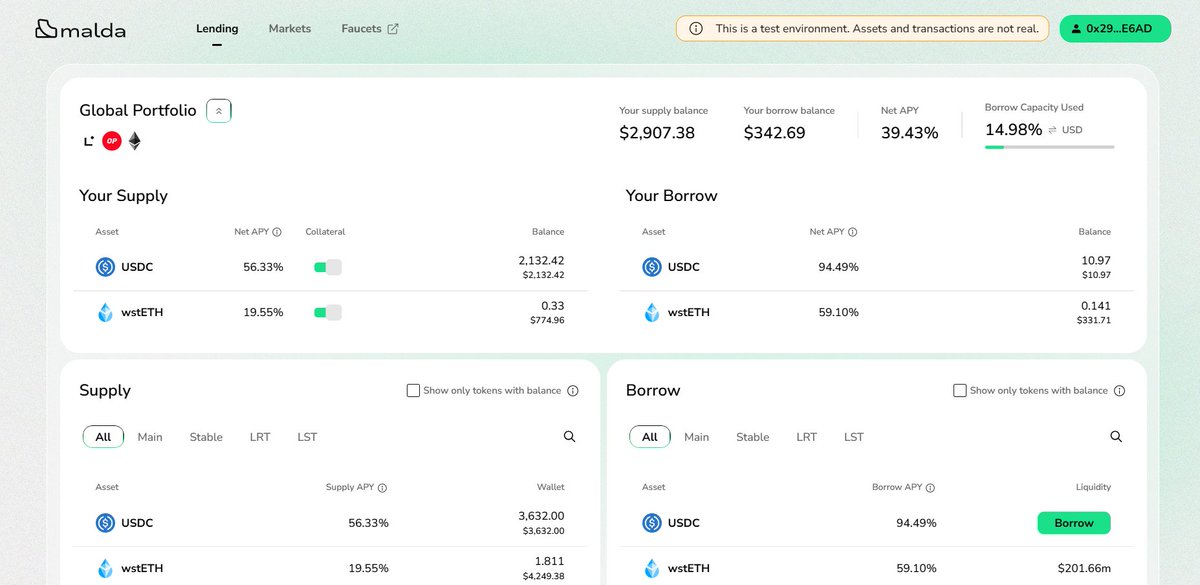Select the All filter in Borrow

(650, 437)
